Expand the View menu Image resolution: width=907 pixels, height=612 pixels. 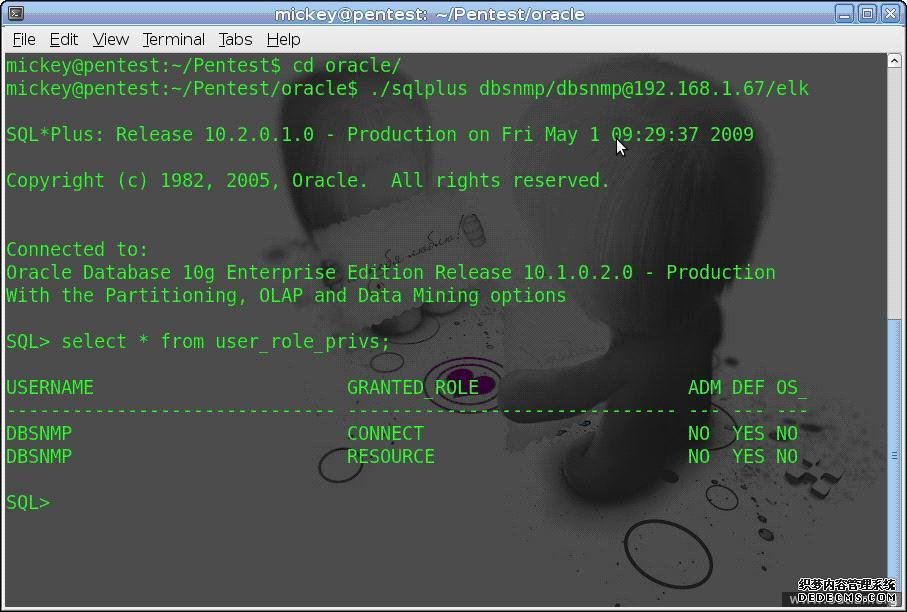pyautogui.click(x=111, y=39)
